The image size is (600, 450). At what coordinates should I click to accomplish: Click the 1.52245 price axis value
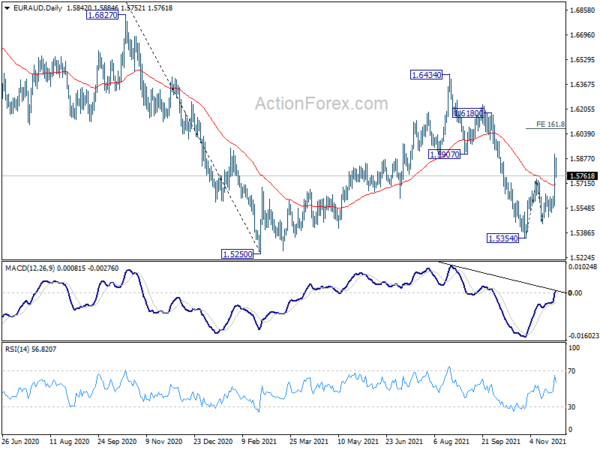click(x=582, y=258)
